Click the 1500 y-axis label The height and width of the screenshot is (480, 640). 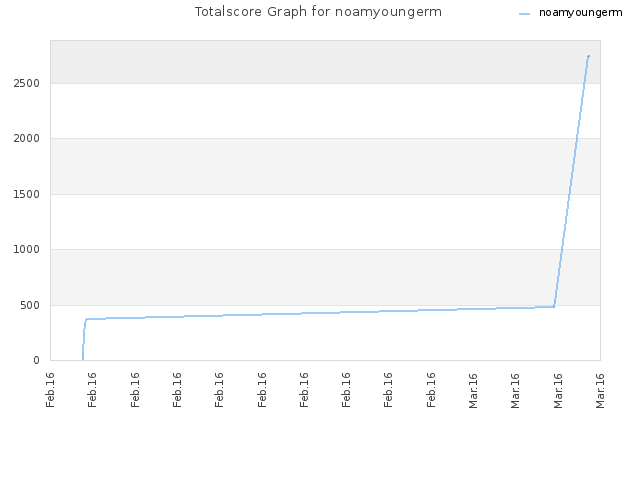click(27, 194)
